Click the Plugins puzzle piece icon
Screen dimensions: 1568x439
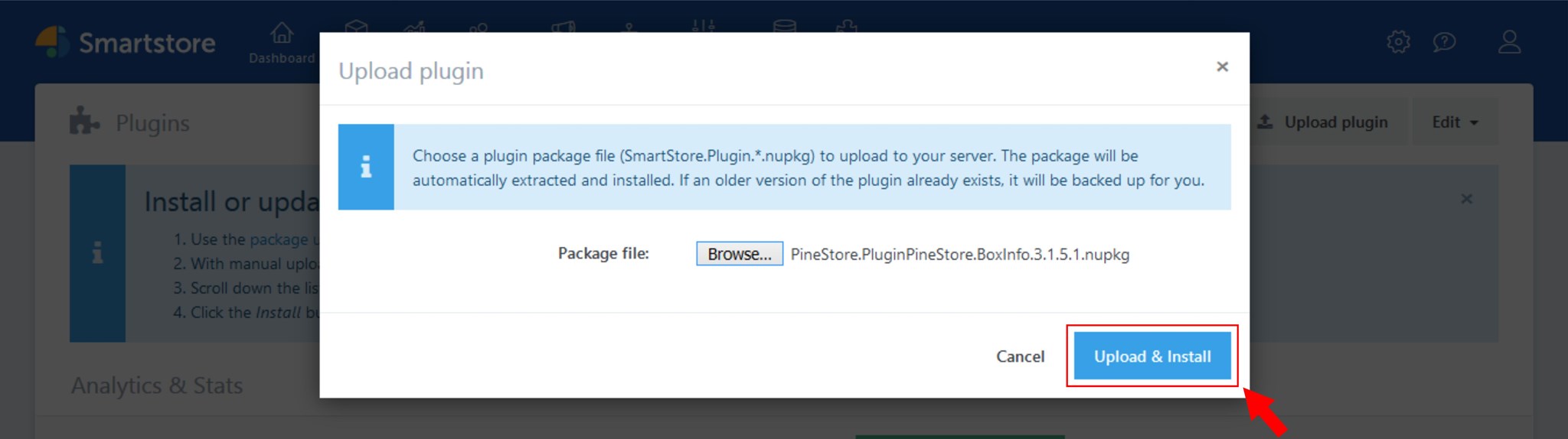84,121
